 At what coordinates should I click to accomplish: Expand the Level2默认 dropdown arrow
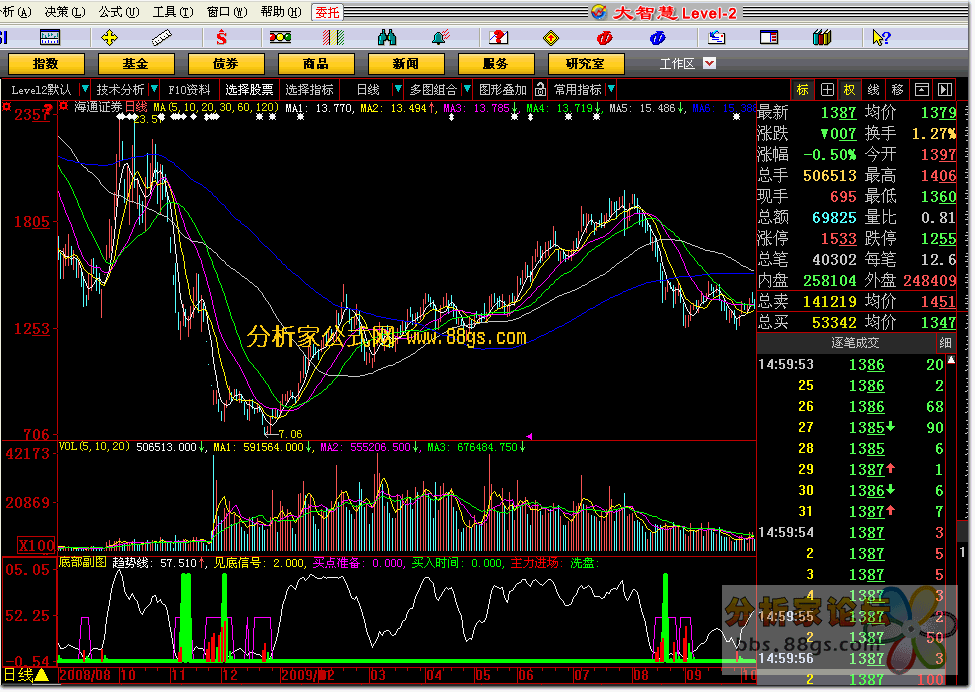pyautogui.click(x=85, y=90)
